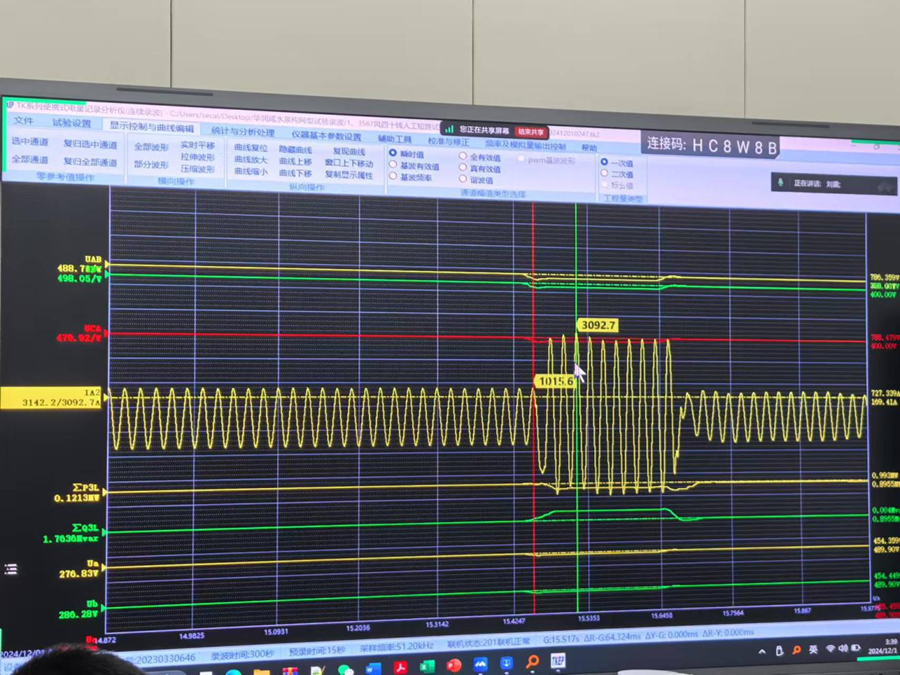Choose the 二次值 radio button
This screenshot has height=675, width=900.
click(604, 173)
